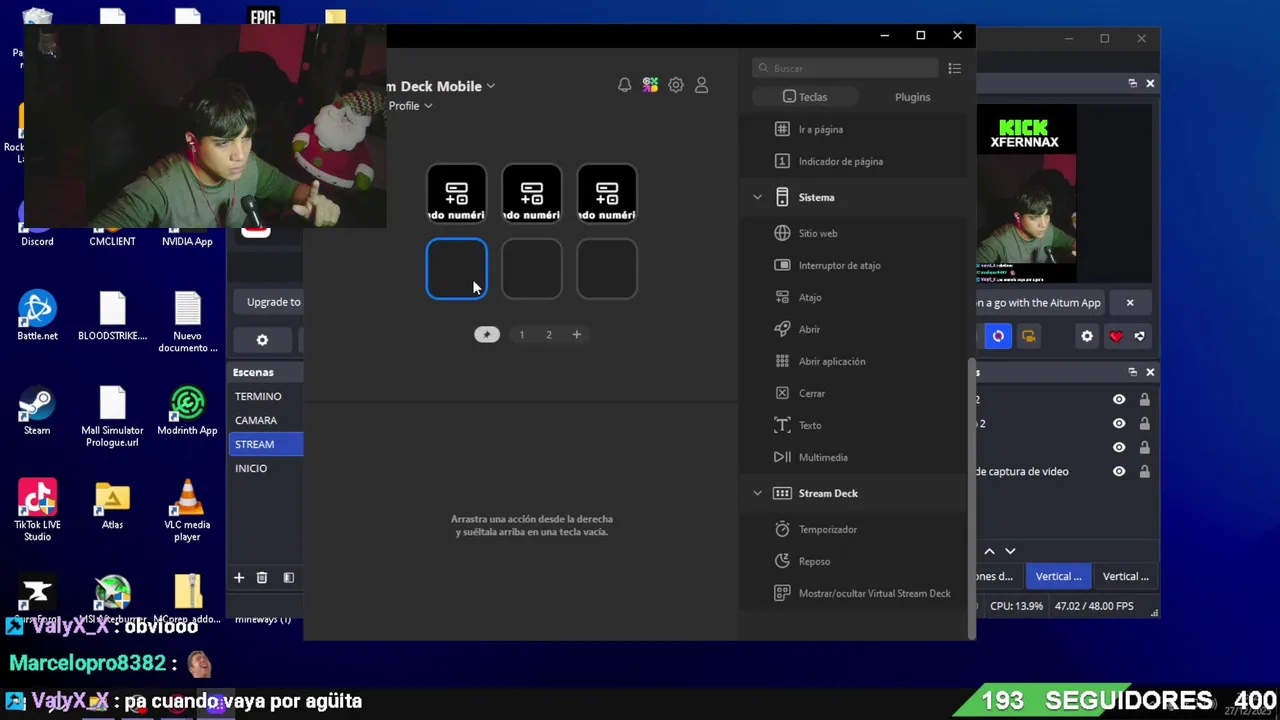Open Stream Deck settings gear
Screen dimensions: 1280x720
click(x=676, y=86)
